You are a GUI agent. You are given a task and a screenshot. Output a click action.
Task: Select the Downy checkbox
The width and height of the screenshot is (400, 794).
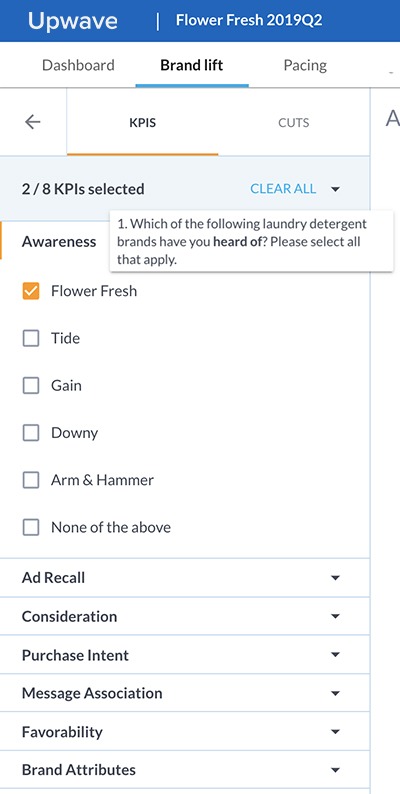click(x=31, y=433)
